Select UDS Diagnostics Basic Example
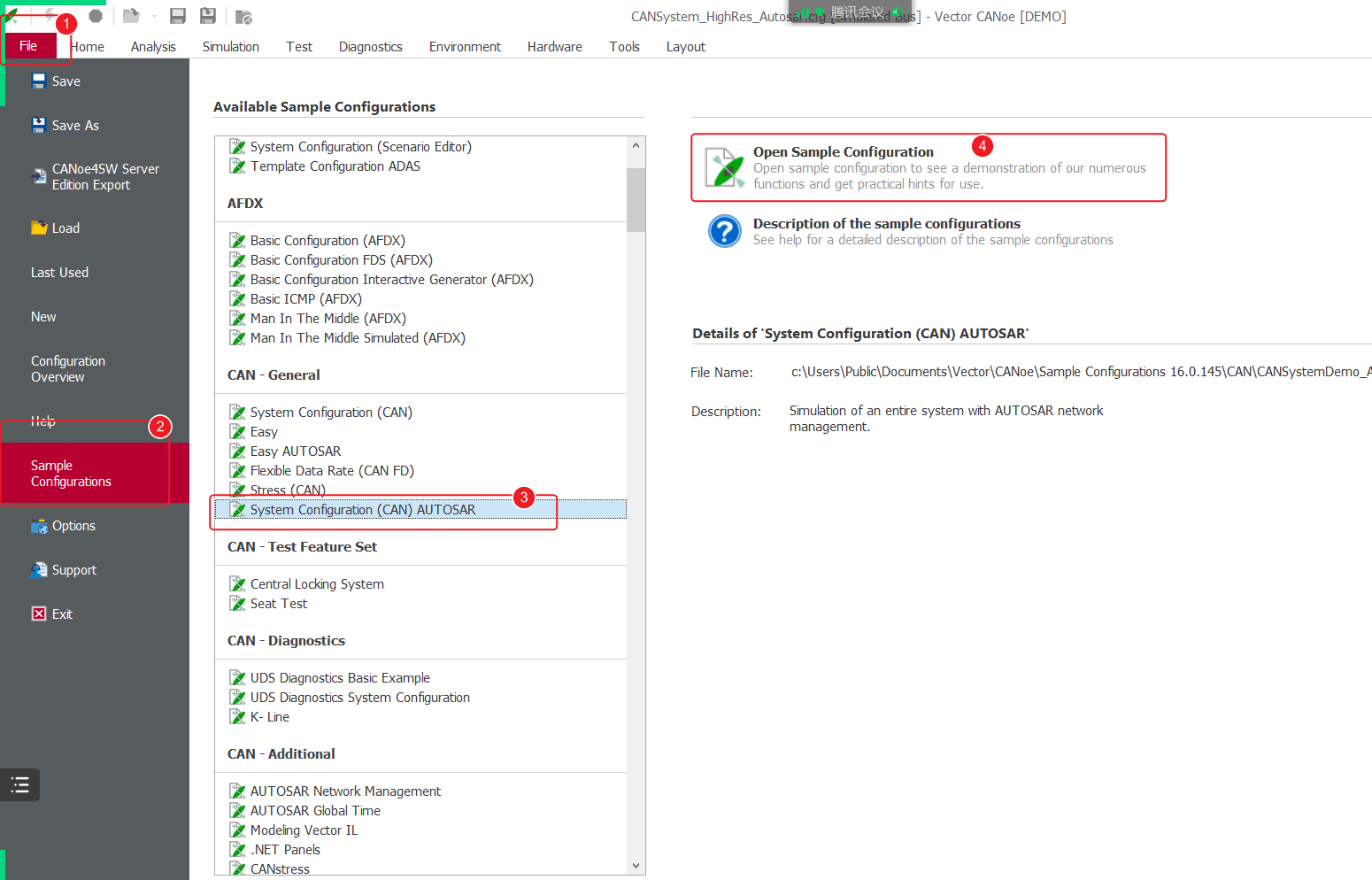This screenshot has height=880, width=1372. 340,678
